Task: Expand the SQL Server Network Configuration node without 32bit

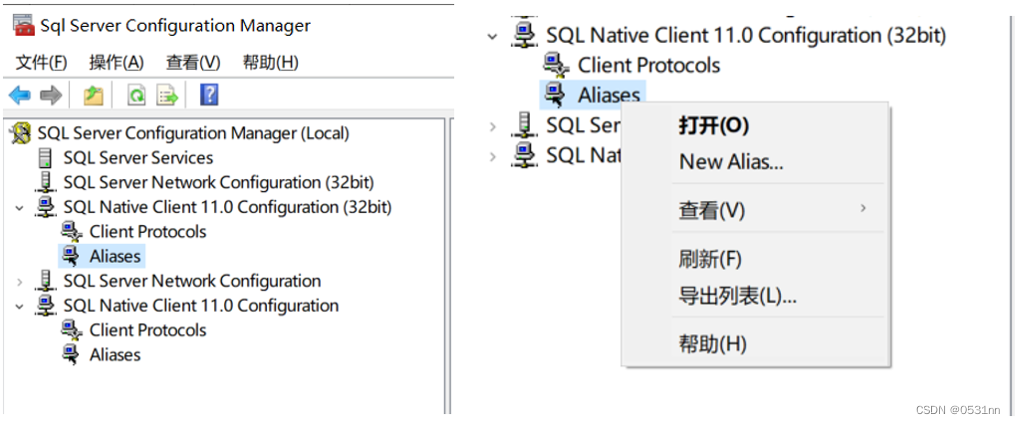Action: pos(19,282)
